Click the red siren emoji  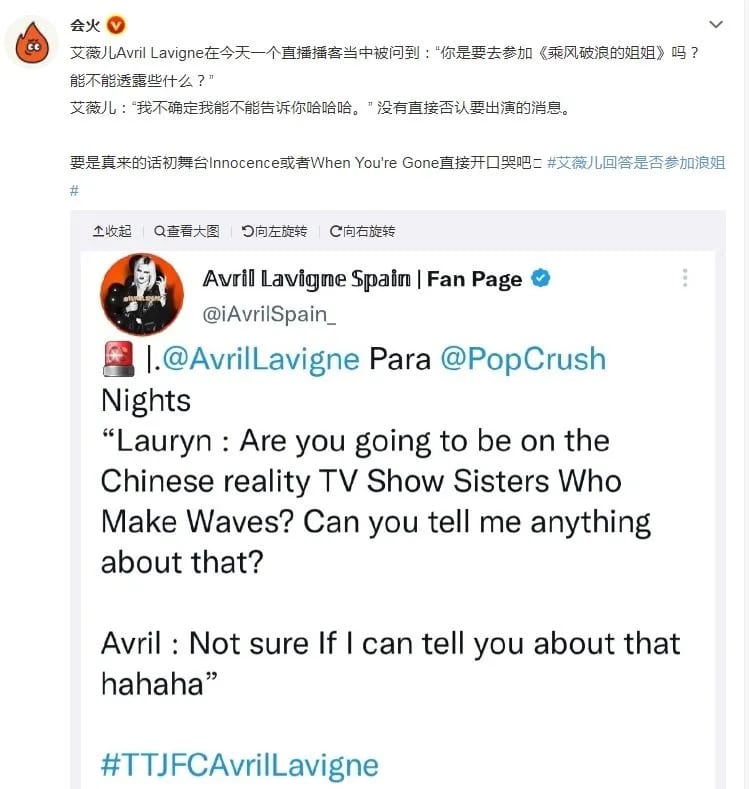click(x=119, y=359)
